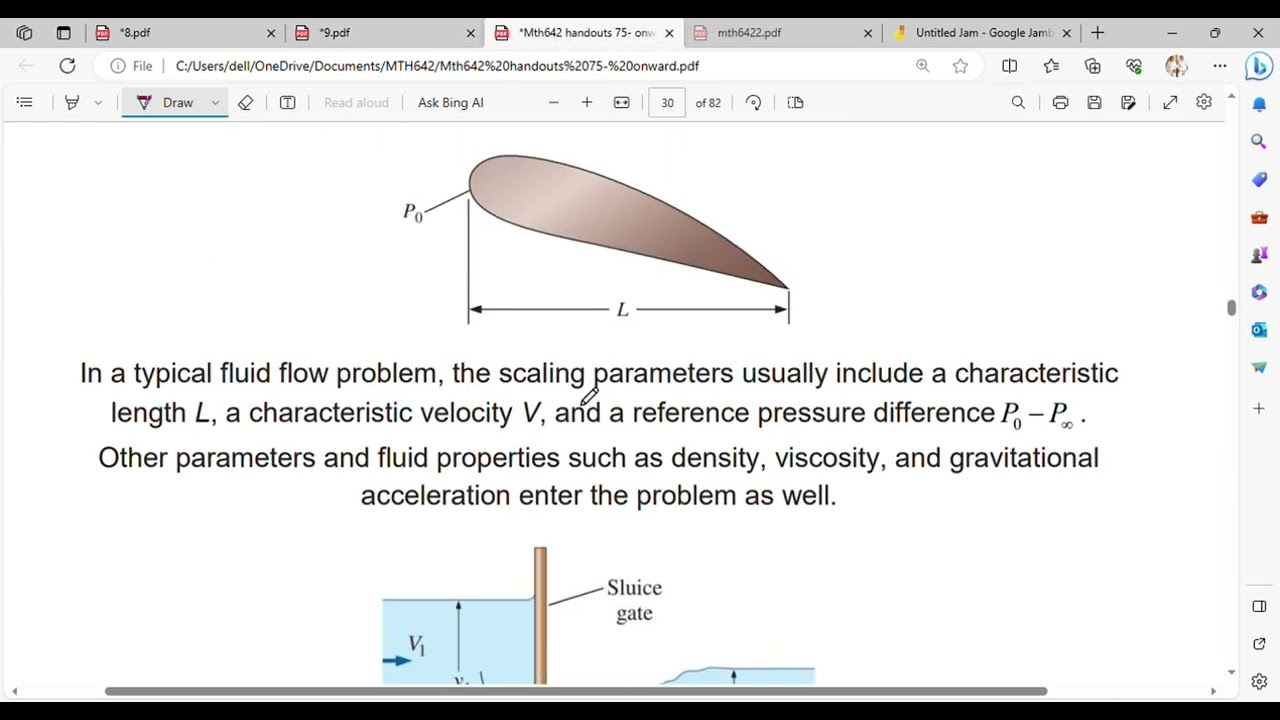
Task: Click the vertical scrollbar thumb
Action: tap(1231, 307)
